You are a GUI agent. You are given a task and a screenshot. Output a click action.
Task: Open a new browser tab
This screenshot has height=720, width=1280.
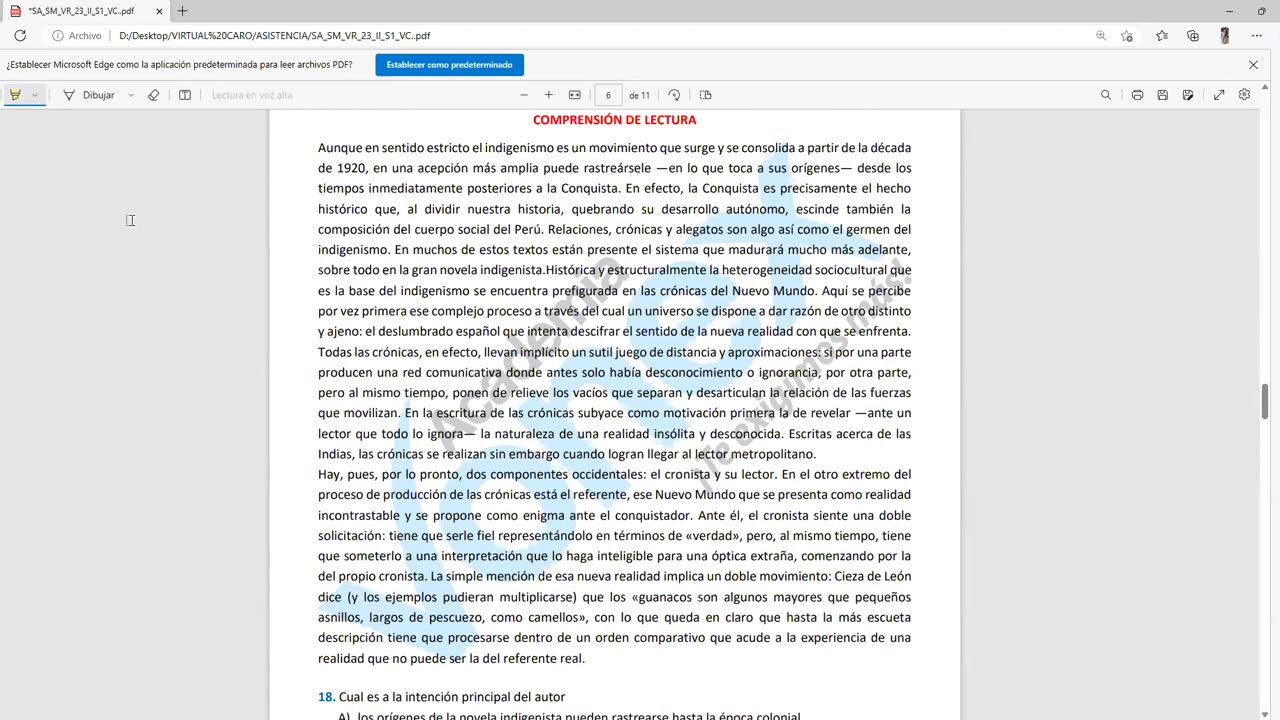pyautogui.click(x=182, y=11)
